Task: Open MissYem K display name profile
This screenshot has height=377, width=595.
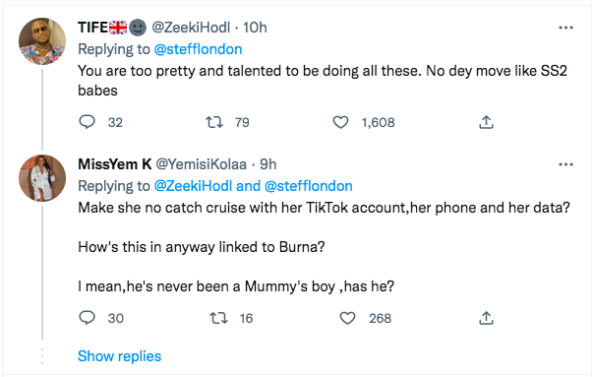Action: [x=115, y=165]
